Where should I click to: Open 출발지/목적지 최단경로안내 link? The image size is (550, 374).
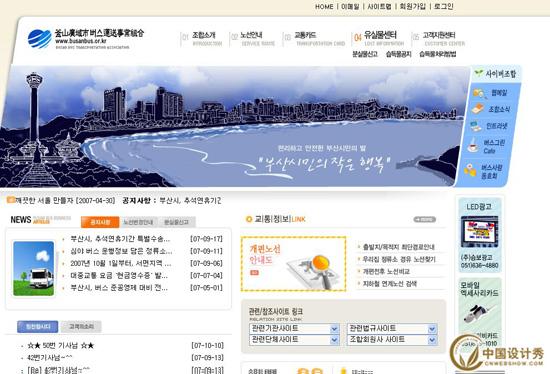coord(398,247)
